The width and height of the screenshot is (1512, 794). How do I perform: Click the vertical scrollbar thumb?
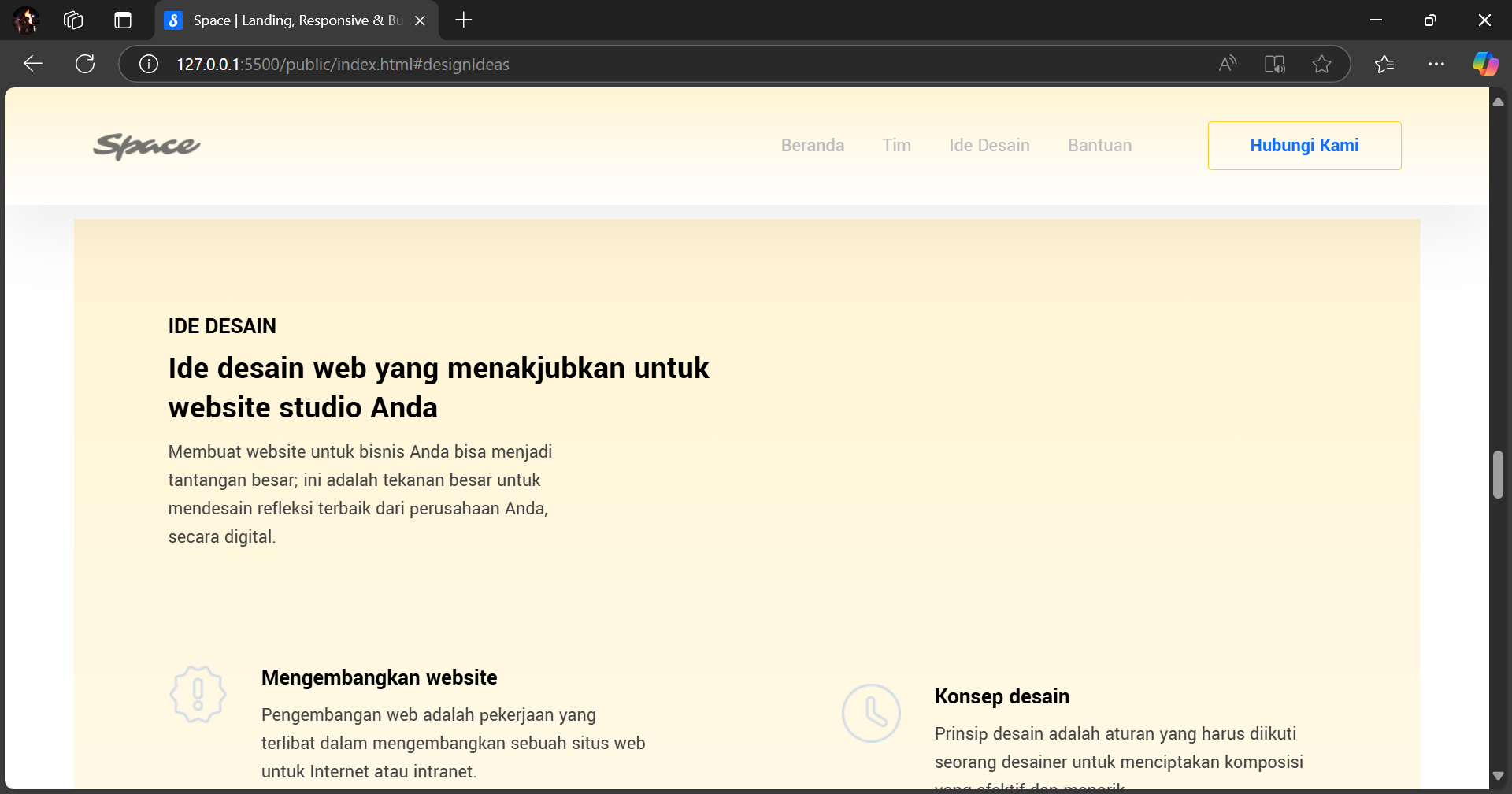[x=1498, y=474]
